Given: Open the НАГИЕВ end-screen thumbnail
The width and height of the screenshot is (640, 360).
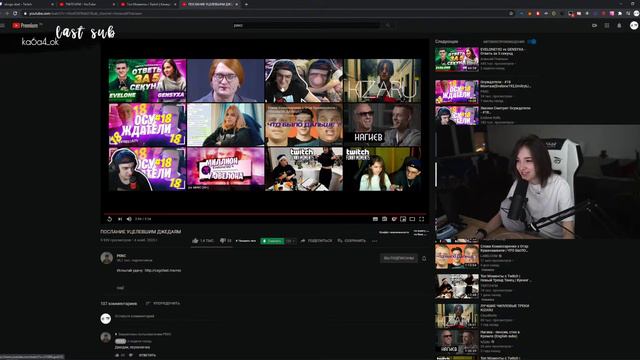Looking at the screenshot, I should point(382,124).
